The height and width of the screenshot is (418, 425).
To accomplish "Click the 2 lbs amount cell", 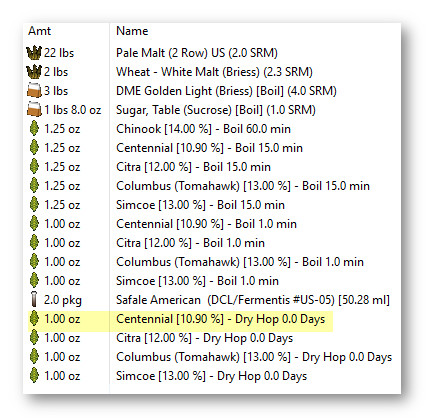I will 56,72.
